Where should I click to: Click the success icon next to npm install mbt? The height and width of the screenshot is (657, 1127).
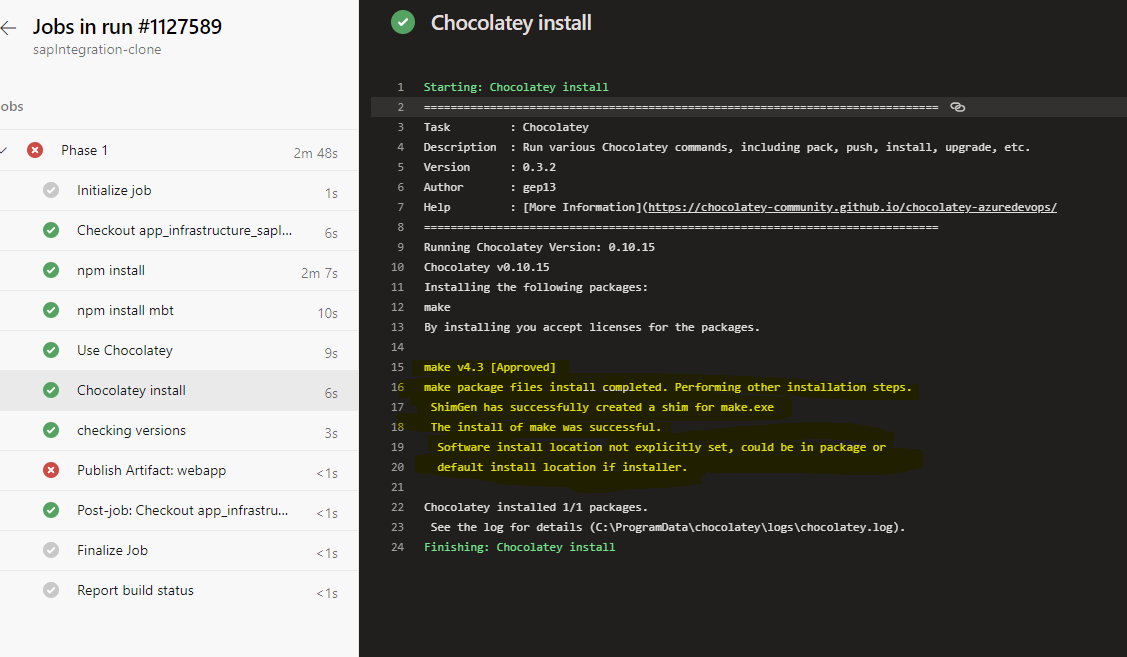(51, 310)
